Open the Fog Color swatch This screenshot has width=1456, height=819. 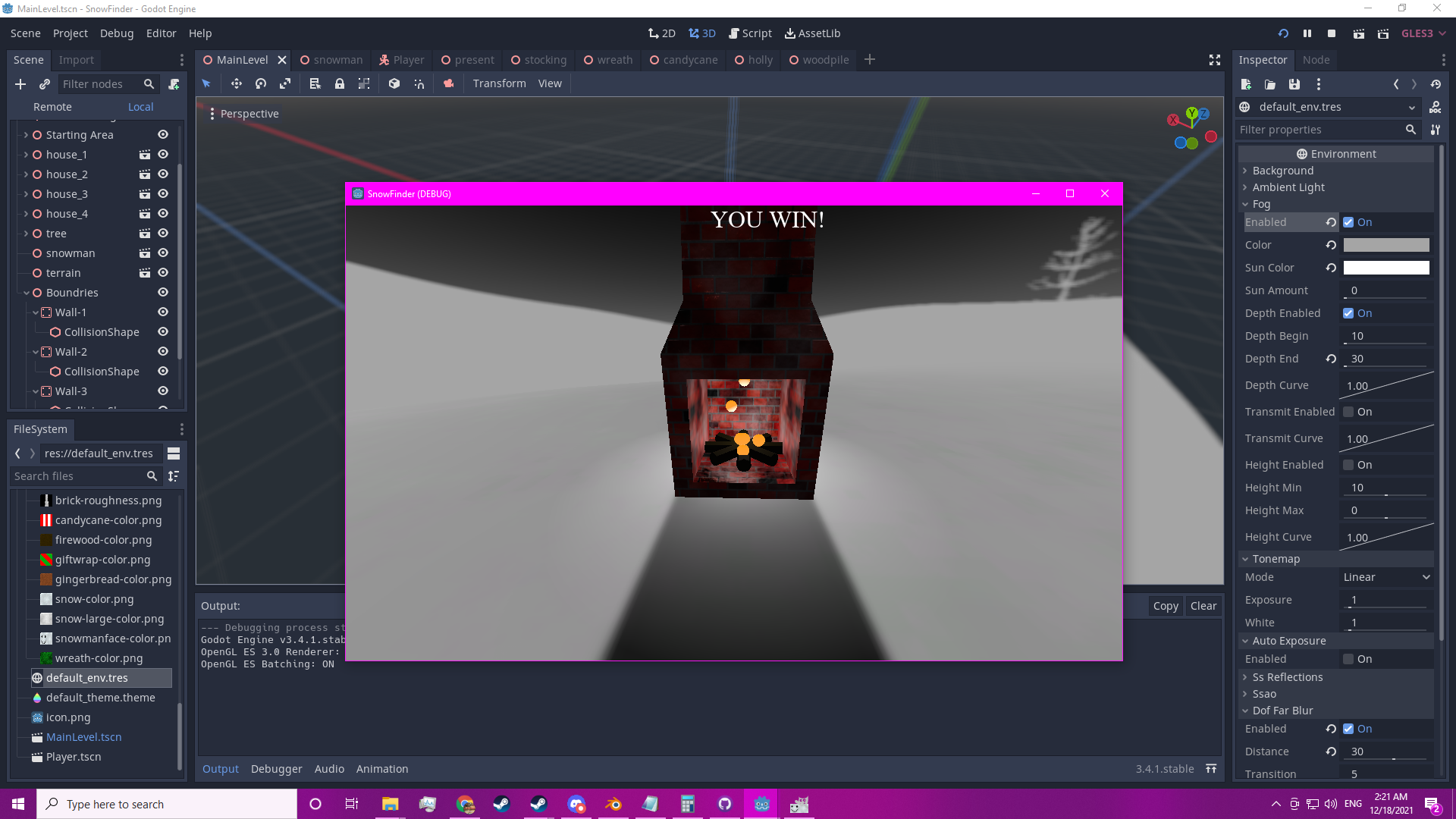click(x=1386, y=245)
